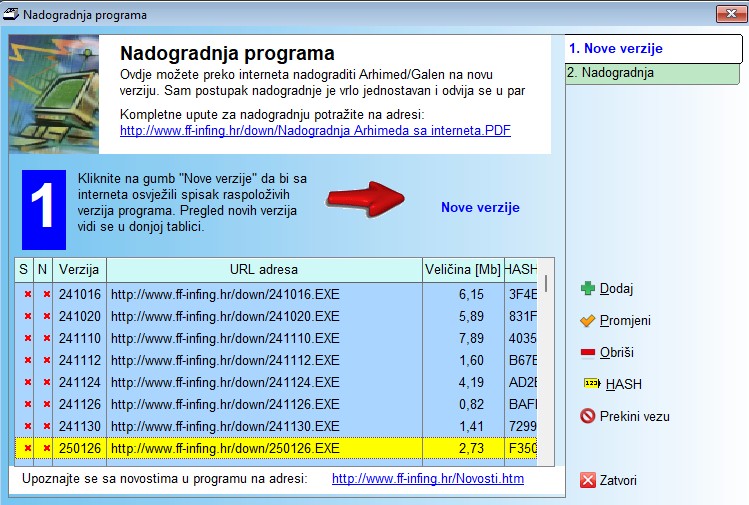The width and height of the screenshot is (749, 505).
Task: Select version cell 241016
Action: (x=79, y=294)
